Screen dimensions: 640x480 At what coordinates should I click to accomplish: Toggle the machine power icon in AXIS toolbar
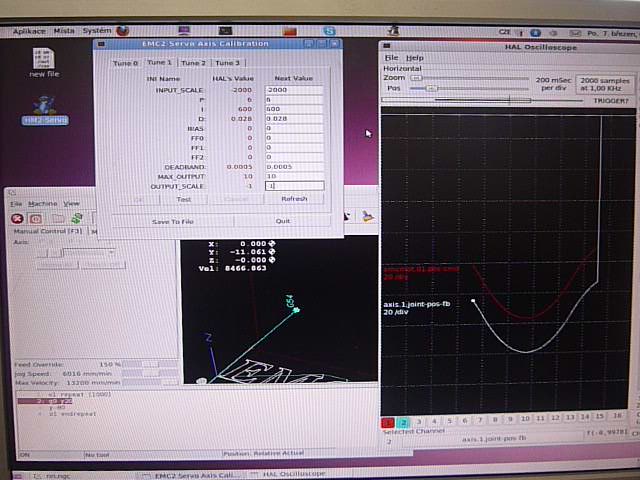(35, 217)
